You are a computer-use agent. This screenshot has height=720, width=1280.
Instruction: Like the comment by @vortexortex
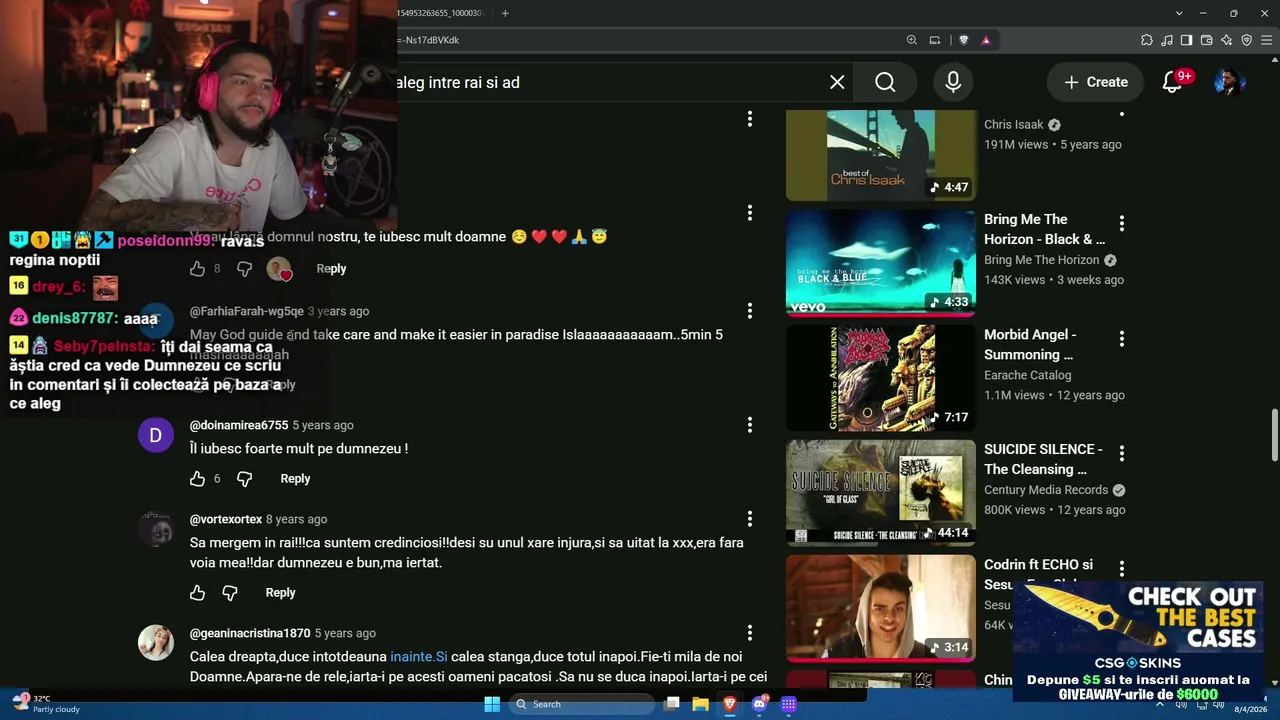197,593
